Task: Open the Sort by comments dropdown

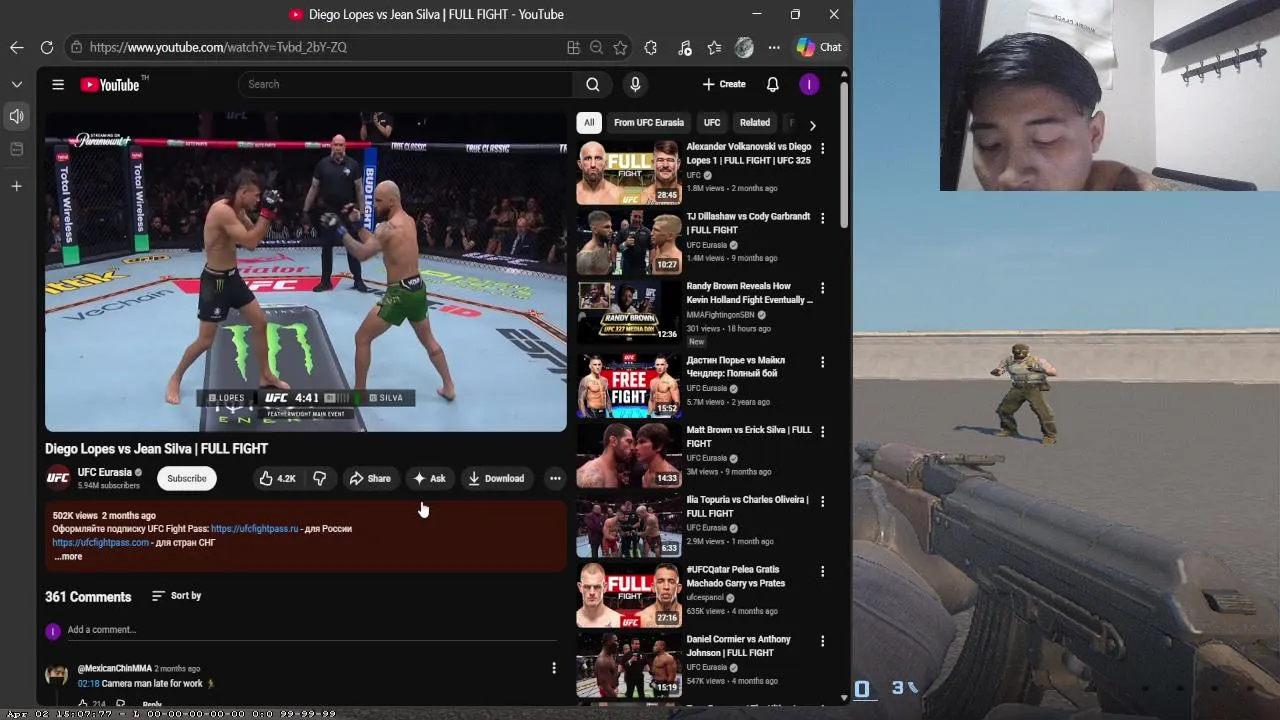Action: pos(176,596)
